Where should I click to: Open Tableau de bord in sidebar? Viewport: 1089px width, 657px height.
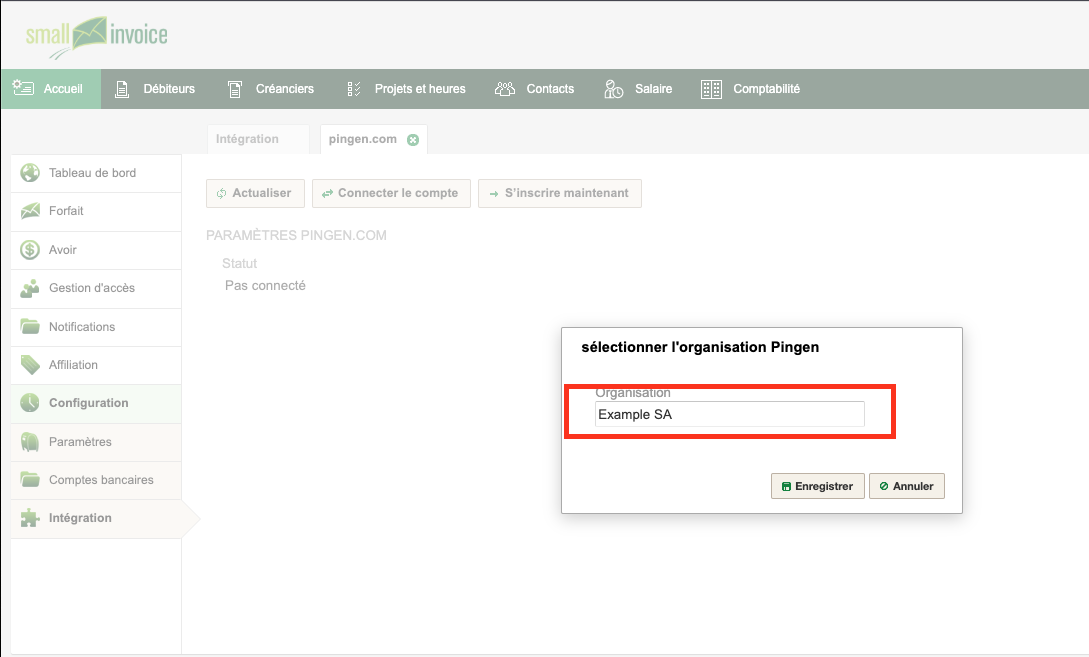96,173
